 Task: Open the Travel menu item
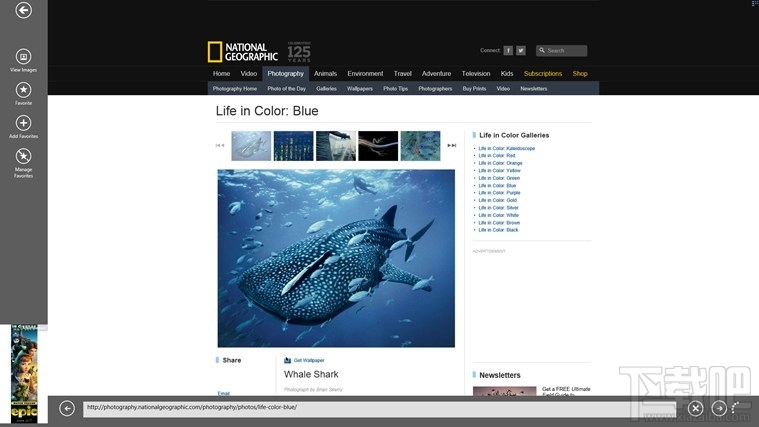pyautogui.click(x=402, y=74)
